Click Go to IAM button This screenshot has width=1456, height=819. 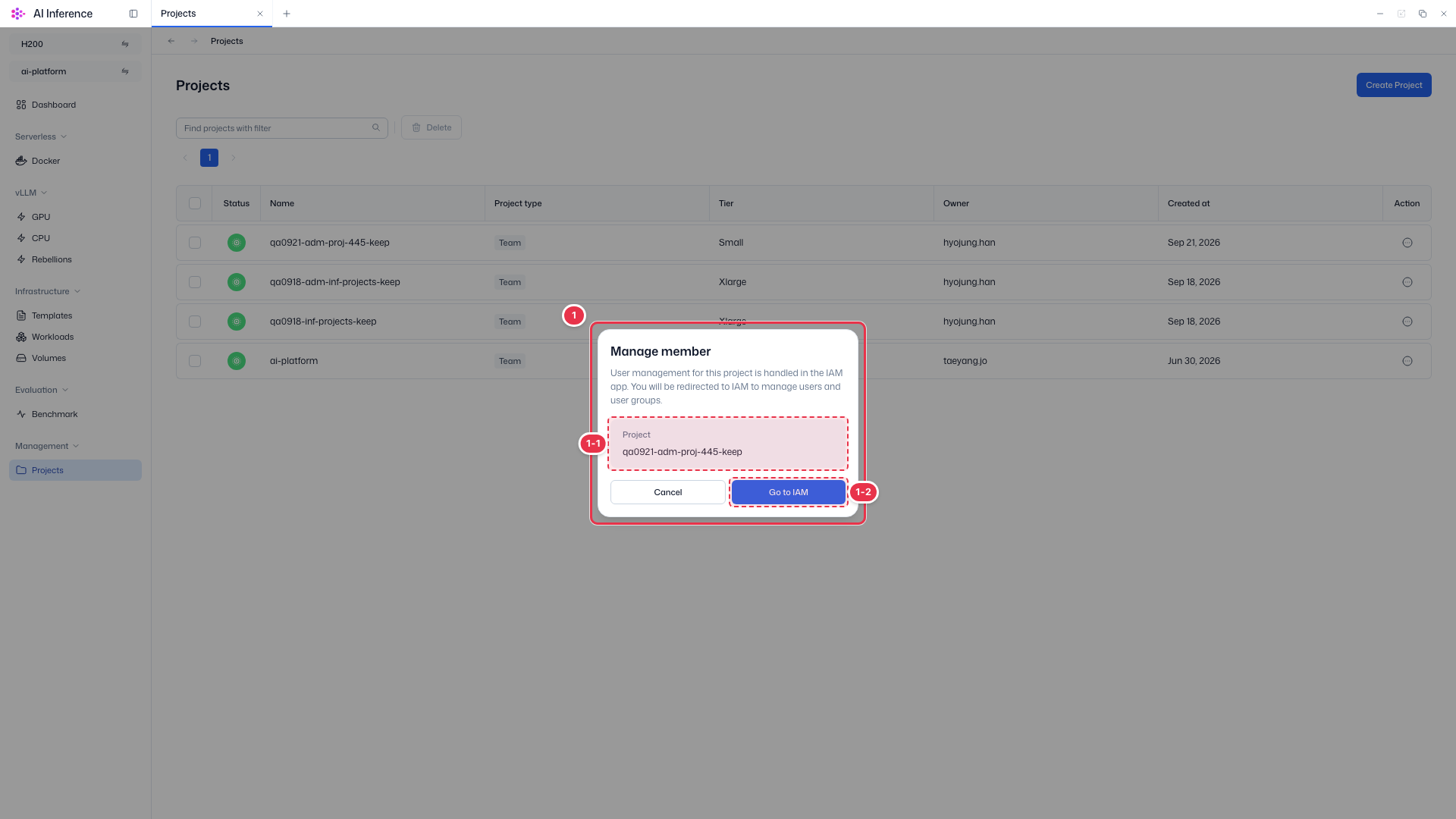789,492
